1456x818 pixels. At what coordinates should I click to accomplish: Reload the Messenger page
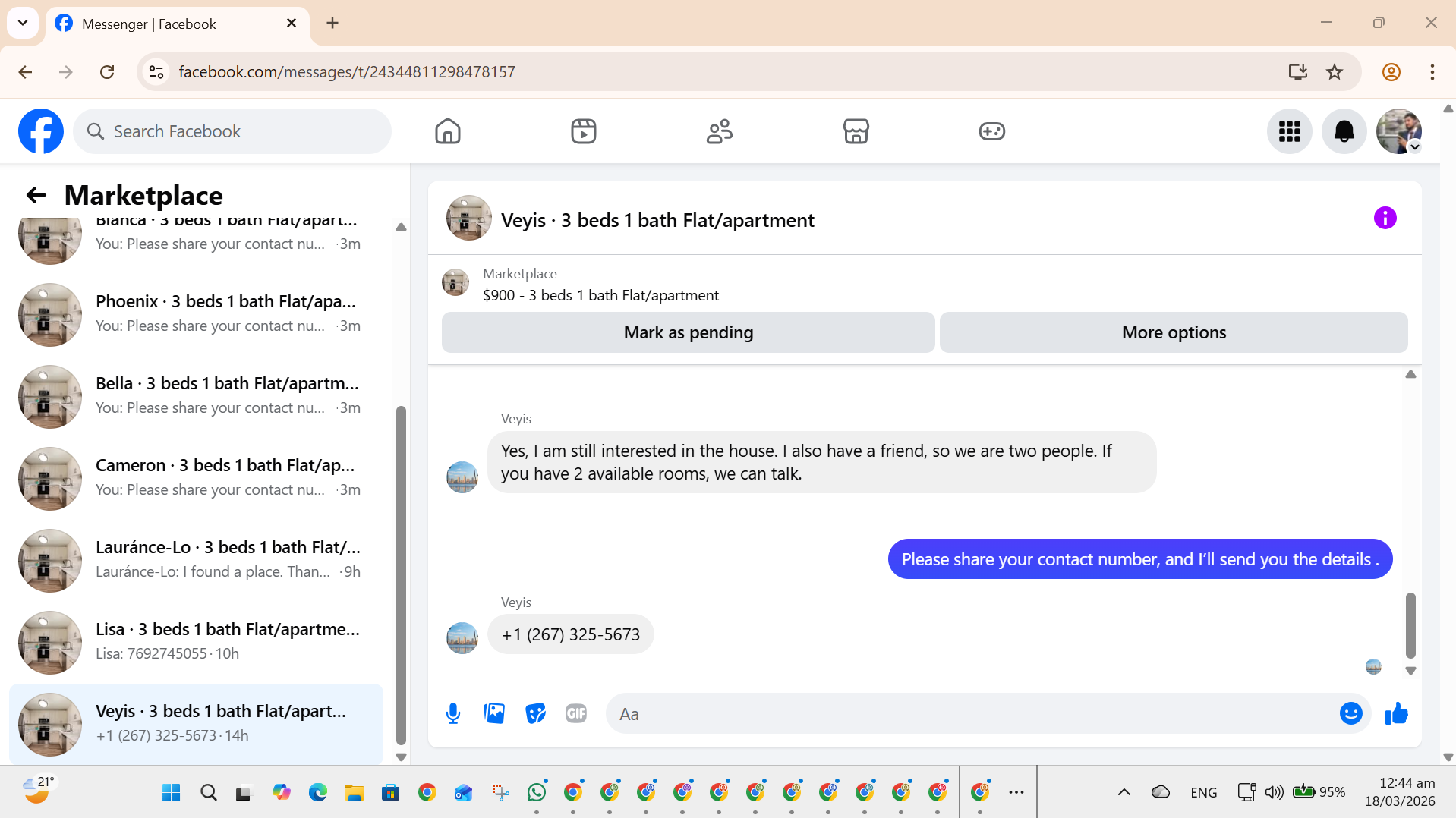pyautogui.click(x=107, y=72)
